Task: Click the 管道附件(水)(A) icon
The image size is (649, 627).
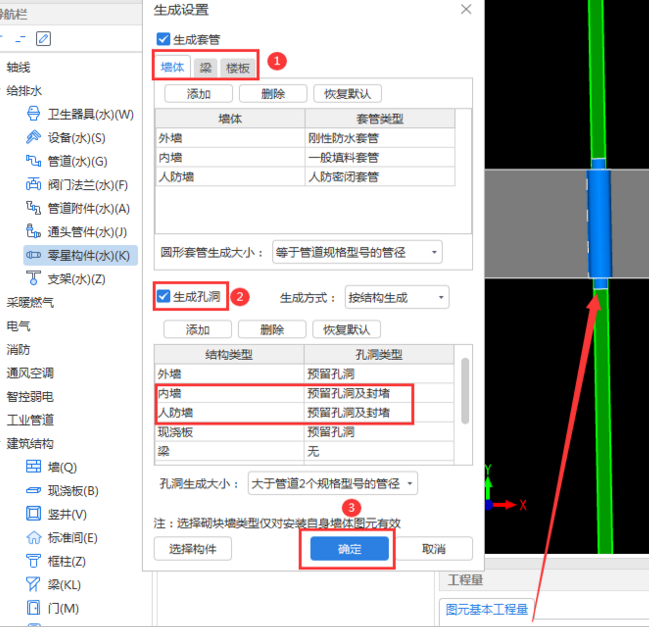Action: (x=33, y=208)
